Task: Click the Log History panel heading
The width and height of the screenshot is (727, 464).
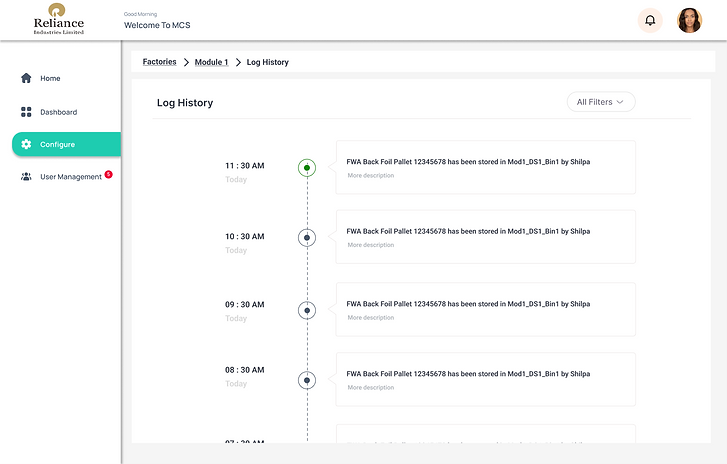Action: pos(185,103)
